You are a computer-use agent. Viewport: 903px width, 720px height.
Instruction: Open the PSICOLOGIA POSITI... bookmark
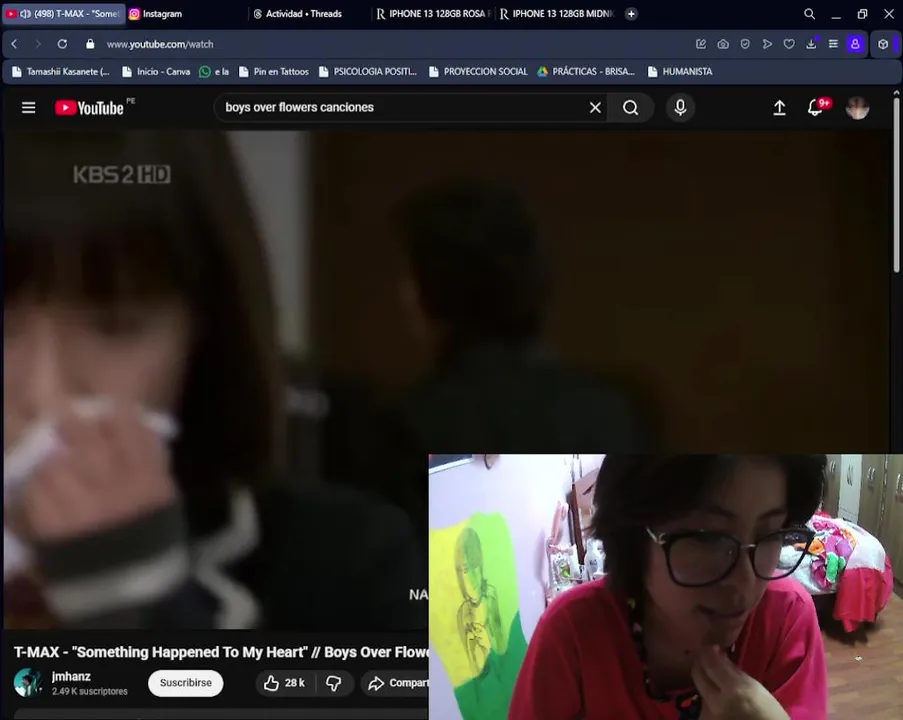click(367, 71)
